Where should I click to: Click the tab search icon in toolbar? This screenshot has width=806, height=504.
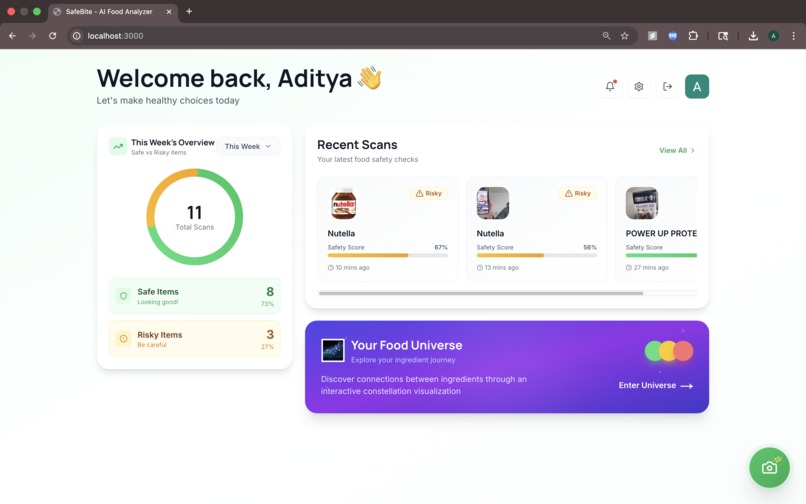coord(723,36)
